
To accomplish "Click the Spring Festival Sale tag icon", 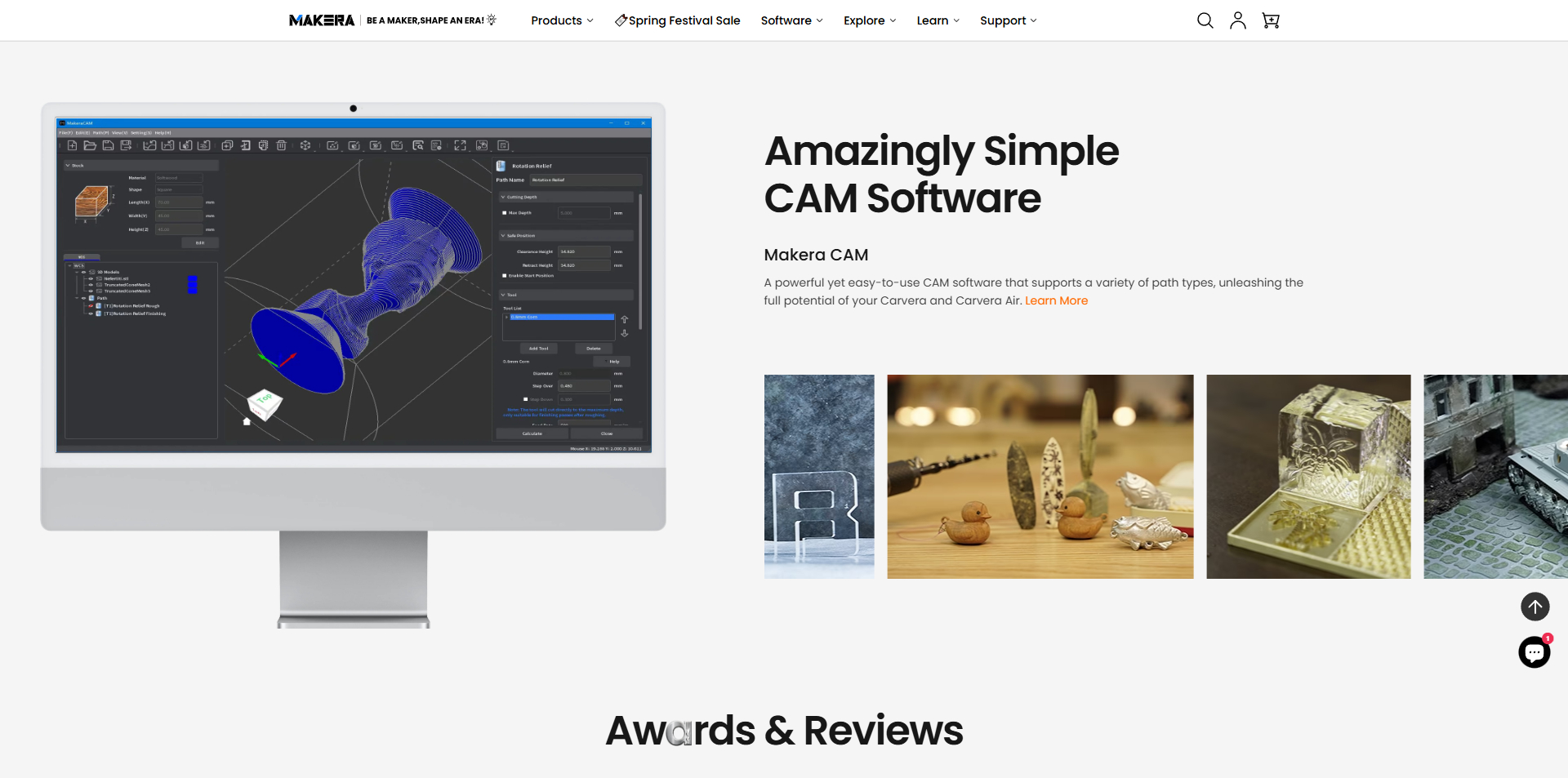I will click(x=621, y=20).
